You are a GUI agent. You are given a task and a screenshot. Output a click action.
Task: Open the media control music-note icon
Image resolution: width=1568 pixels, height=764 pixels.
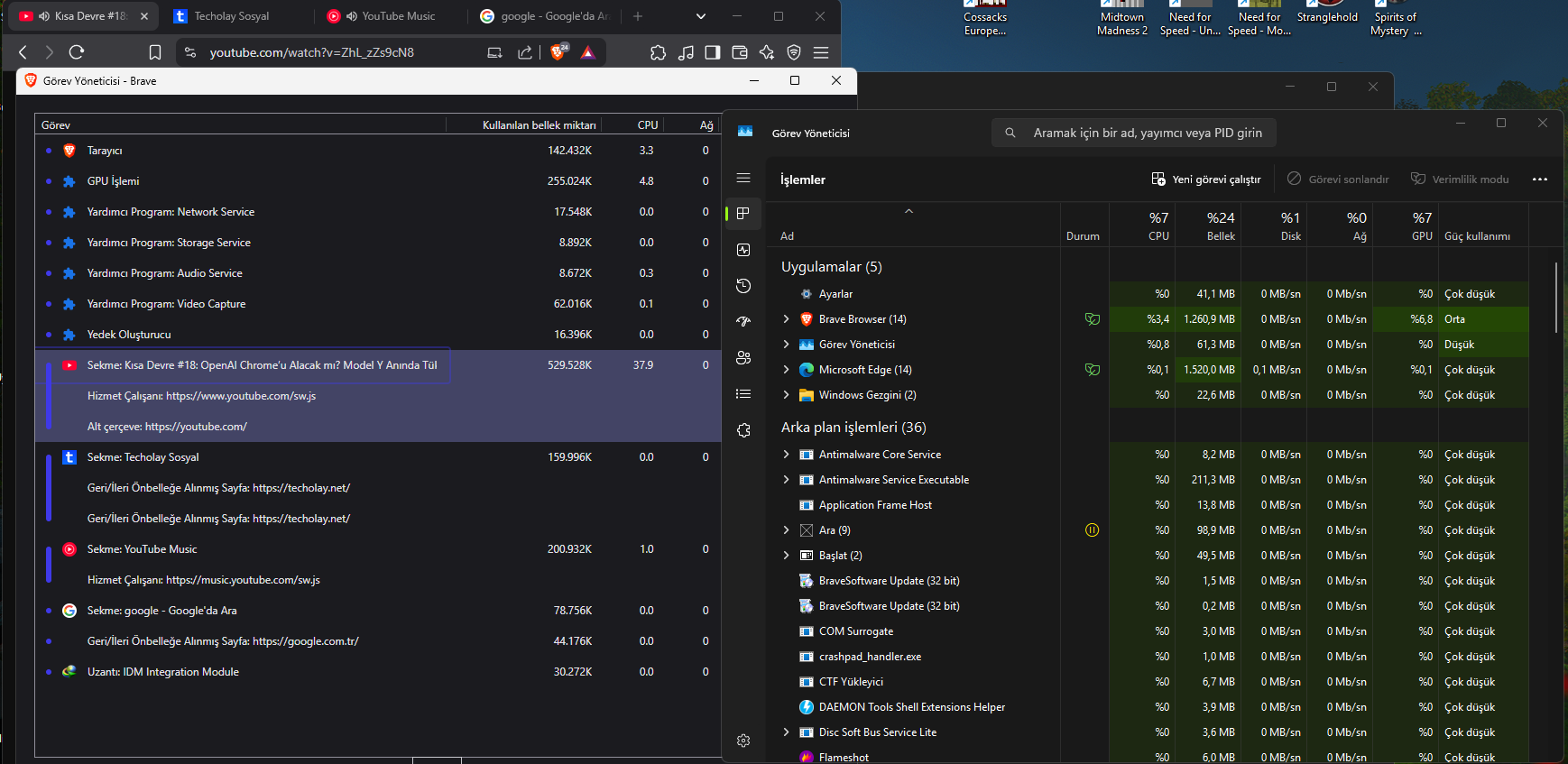pos(686,52)
